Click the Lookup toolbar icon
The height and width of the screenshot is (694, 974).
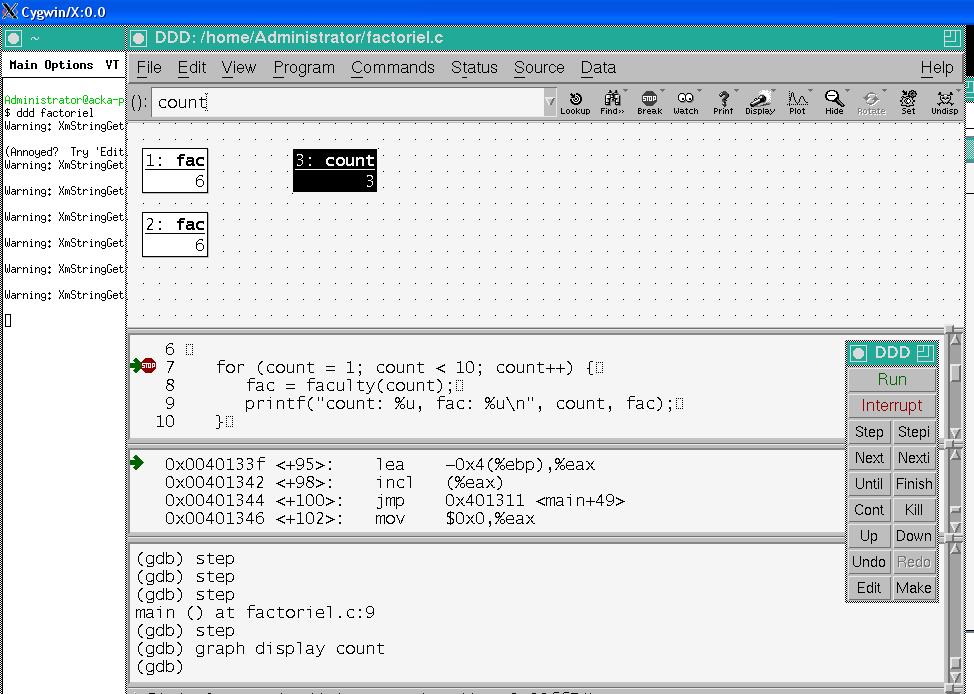575,103
